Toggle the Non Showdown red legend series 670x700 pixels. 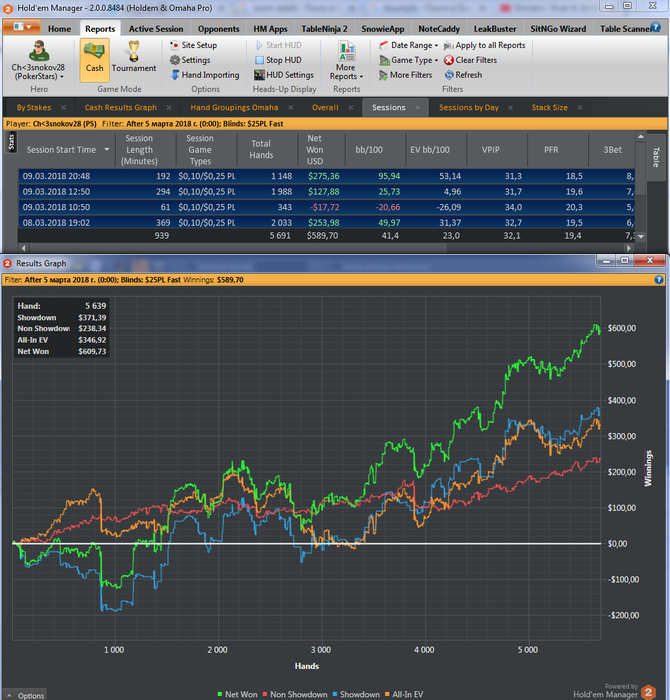(295, 694)
